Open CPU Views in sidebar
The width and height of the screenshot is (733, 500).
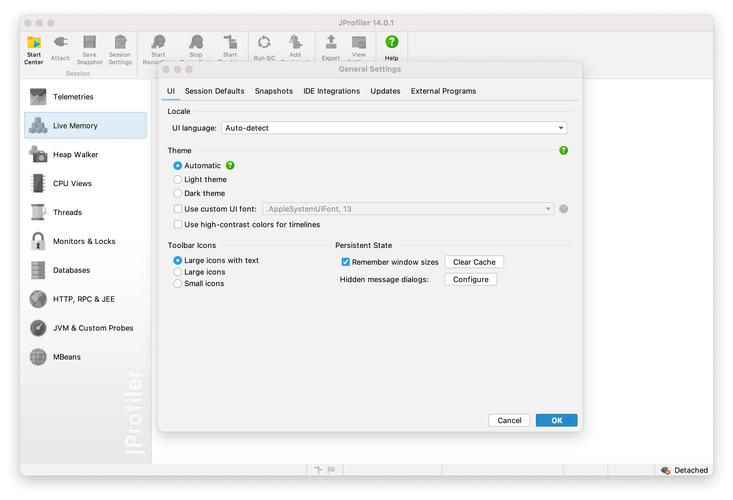(86, 184)
